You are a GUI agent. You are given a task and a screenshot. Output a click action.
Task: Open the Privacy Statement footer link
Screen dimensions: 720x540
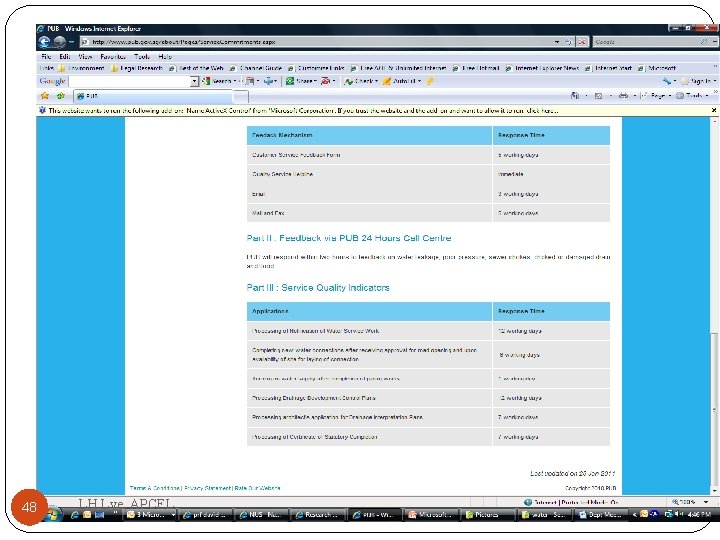pos(208,488)
